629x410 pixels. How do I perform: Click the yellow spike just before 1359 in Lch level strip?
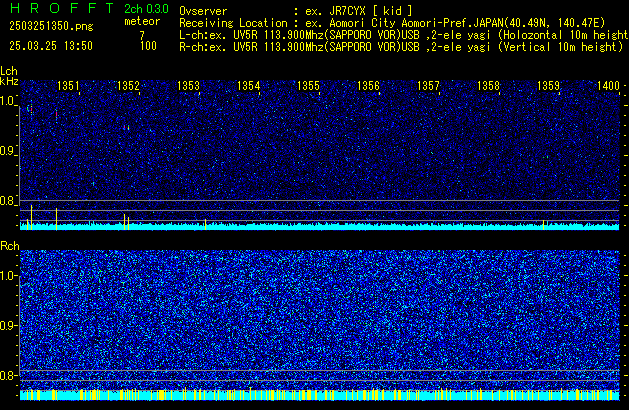coord(544,225)
